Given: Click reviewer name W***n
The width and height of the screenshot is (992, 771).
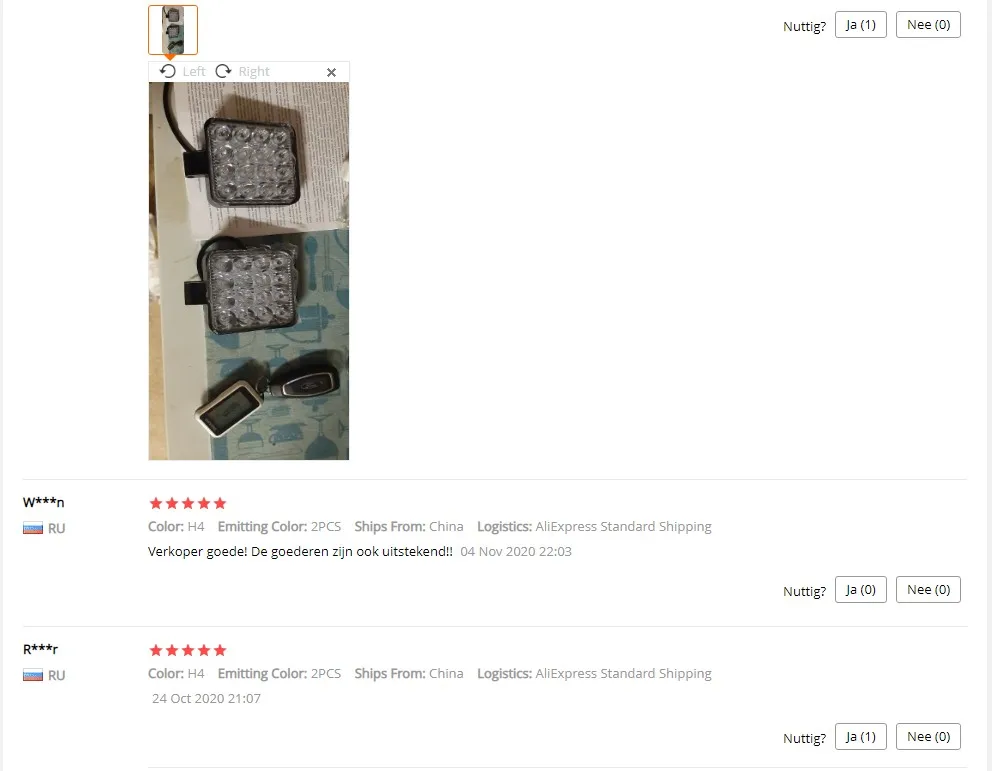Looking at the screenshot, I should pos(43,503).
